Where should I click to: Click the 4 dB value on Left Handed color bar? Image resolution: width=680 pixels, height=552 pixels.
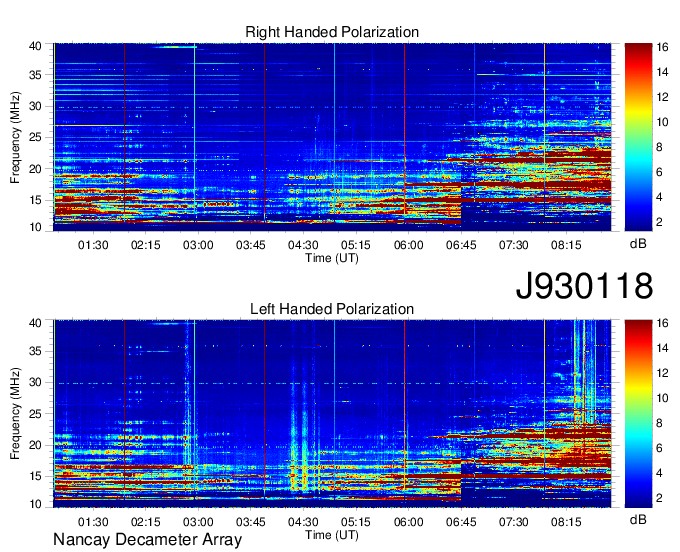(659, 473)
